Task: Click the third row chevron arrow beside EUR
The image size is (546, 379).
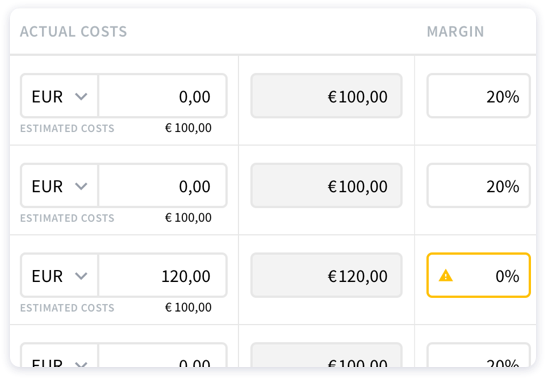Action: click(x=81, y=276)
